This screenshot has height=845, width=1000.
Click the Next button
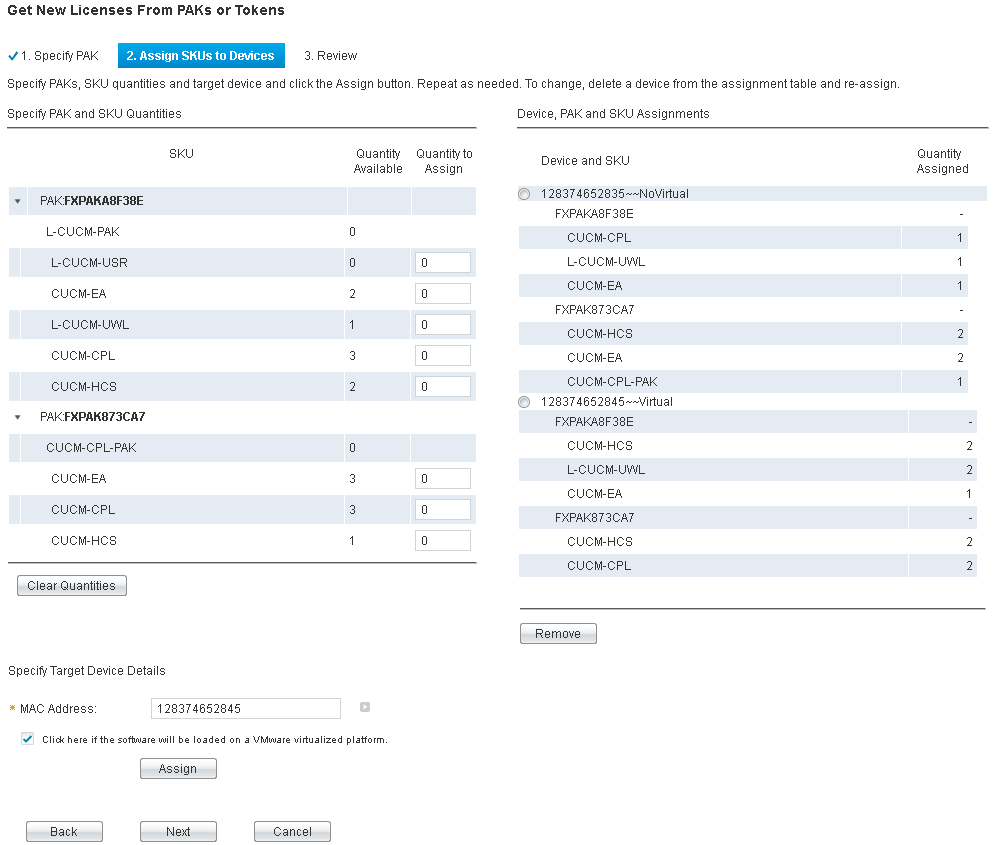click(x=178, y=832)
